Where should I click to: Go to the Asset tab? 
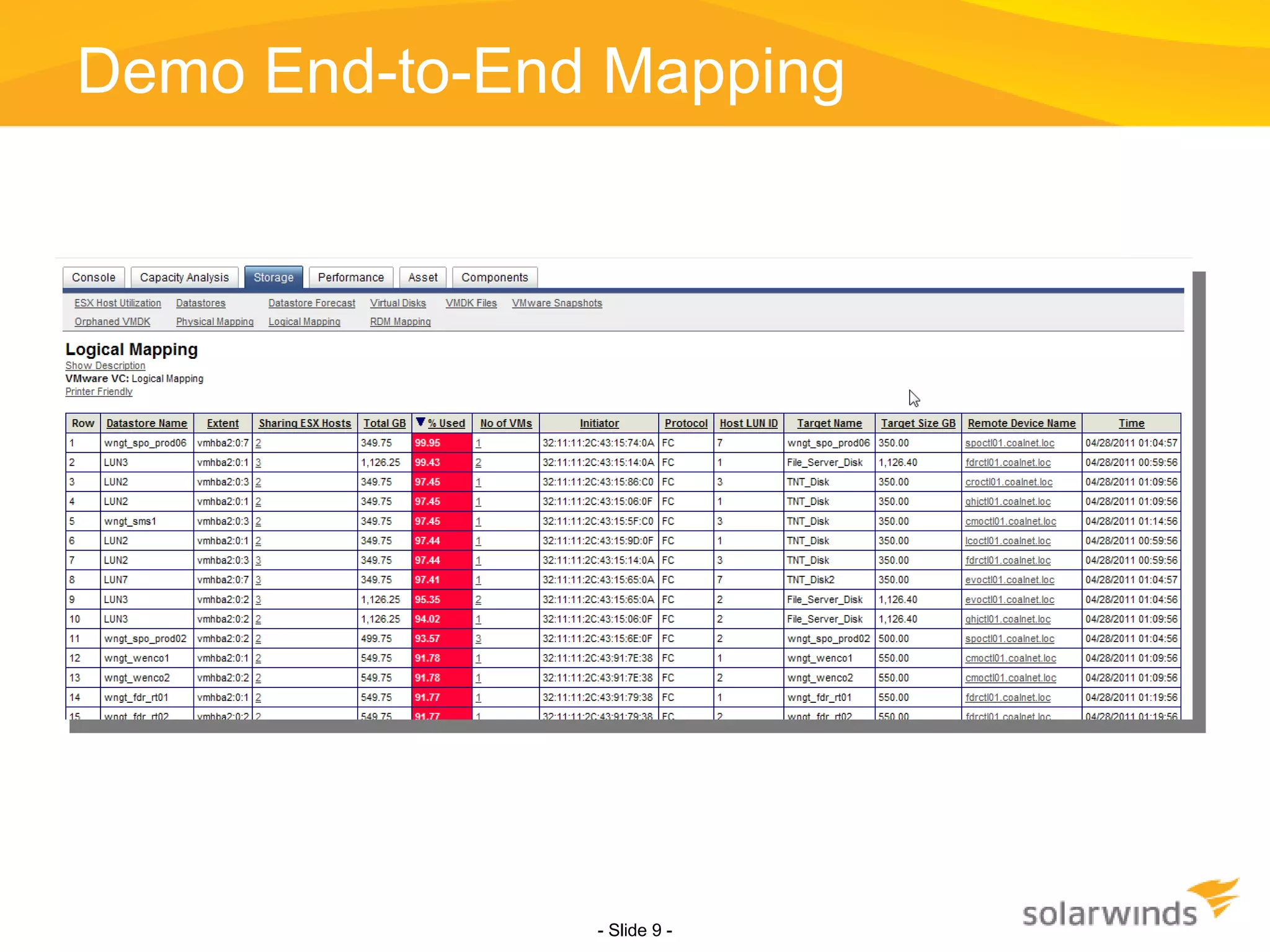pos(423,277)
